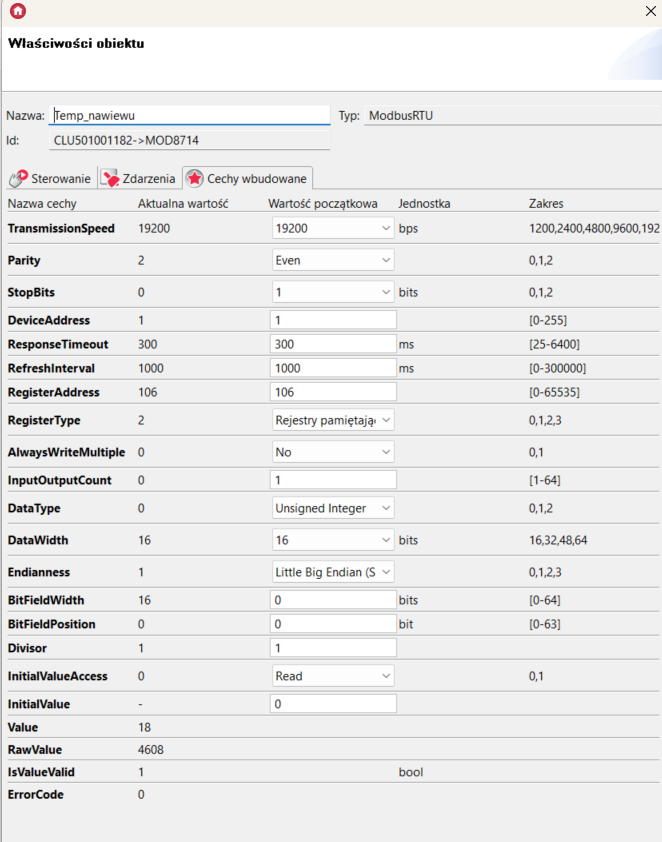Image resolution: width=662 pixels, height=842 pixels.
Task: Open the Endianness dropdown
Action: pos(333,572)
